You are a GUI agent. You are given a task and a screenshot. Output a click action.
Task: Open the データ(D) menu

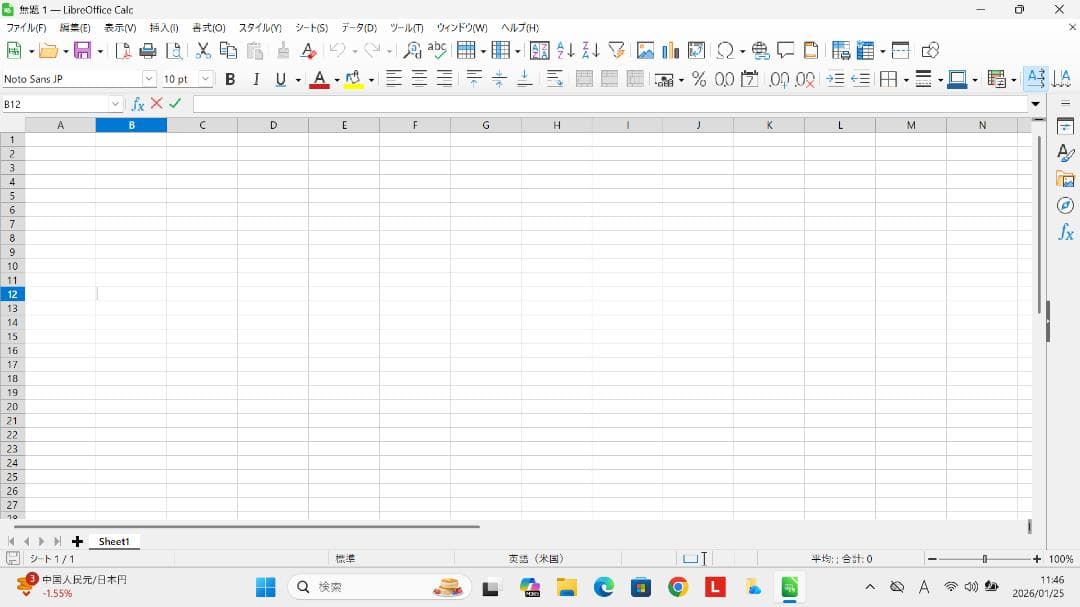click(x=358, y=28)
